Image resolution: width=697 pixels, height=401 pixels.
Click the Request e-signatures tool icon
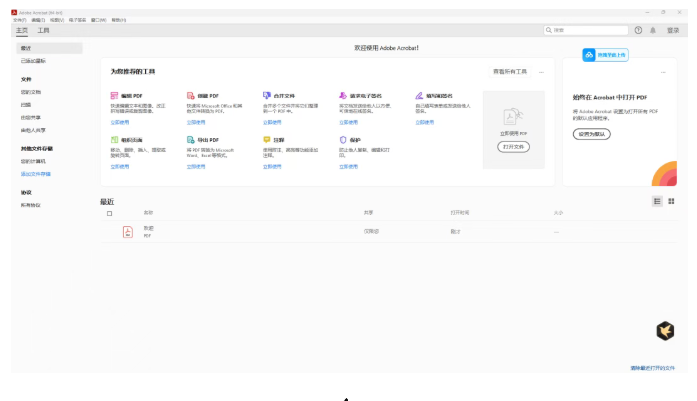[343, 96]
